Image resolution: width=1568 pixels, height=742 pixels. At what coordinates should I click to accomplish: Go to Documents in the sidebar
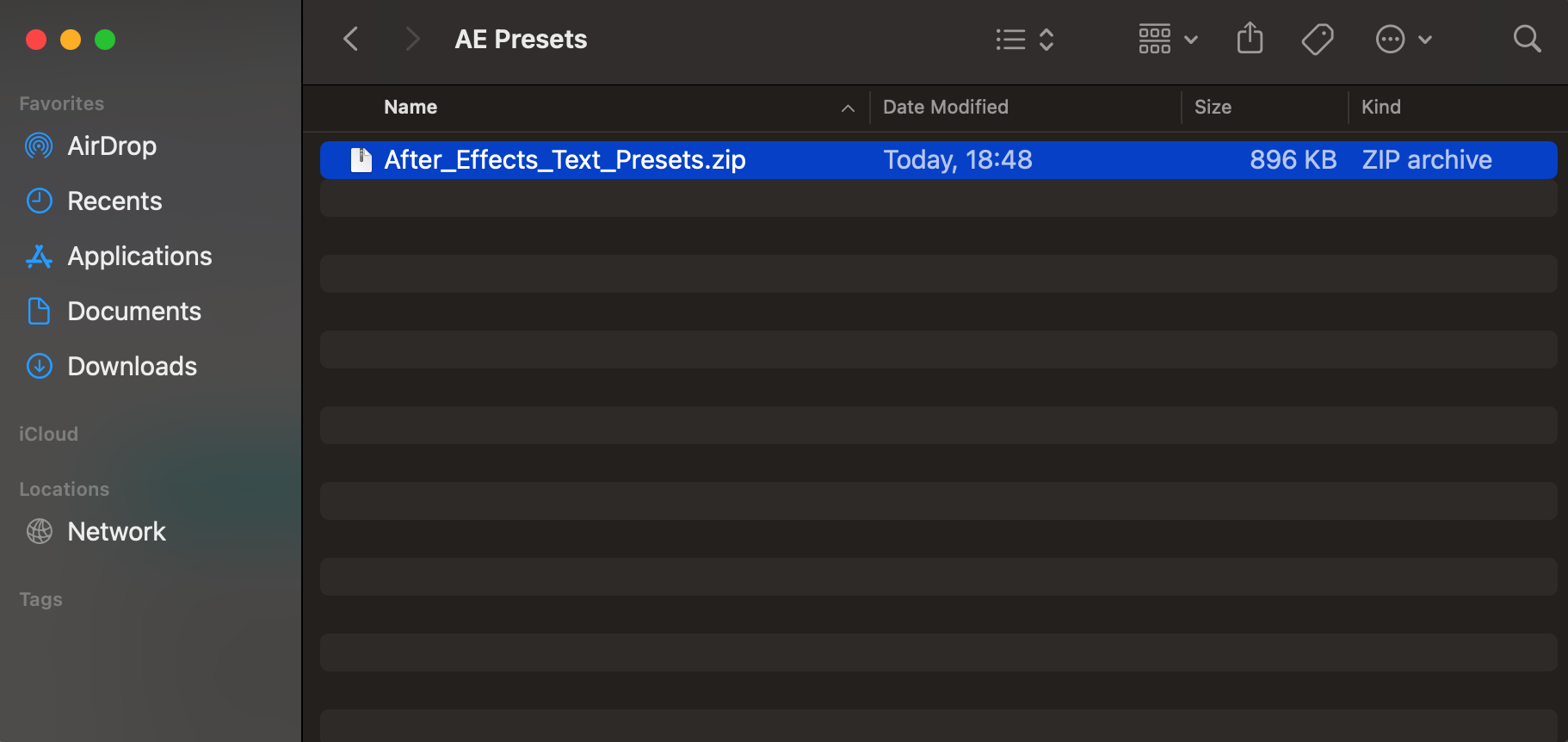click(x=134, y=312)
